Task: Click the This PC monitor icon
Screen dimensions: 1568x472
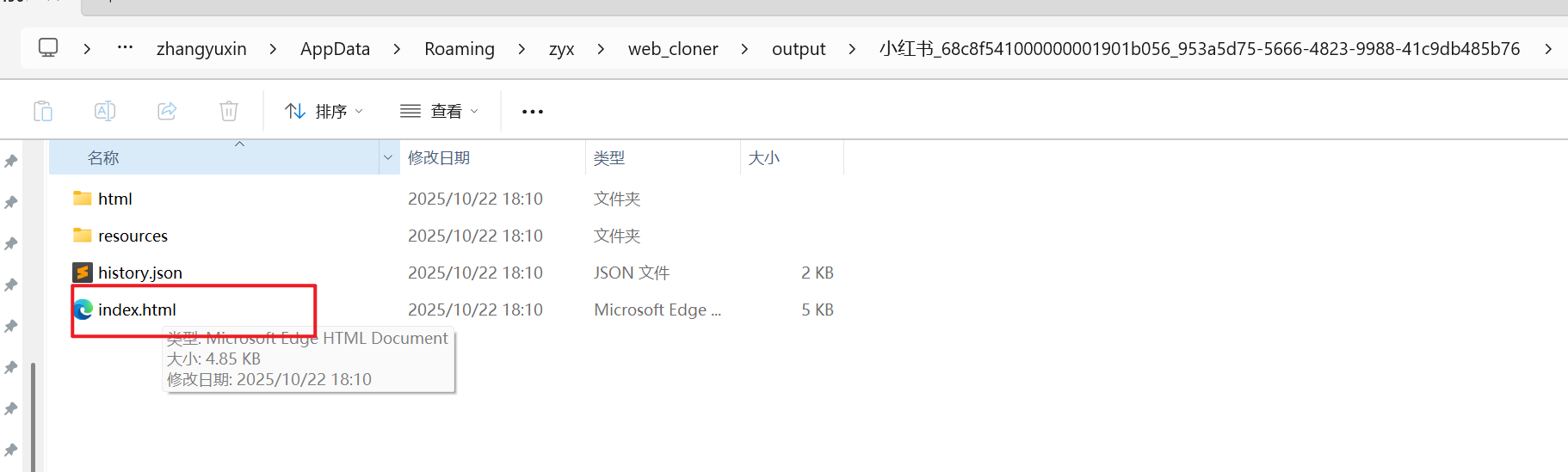Action: pos(48,48)
